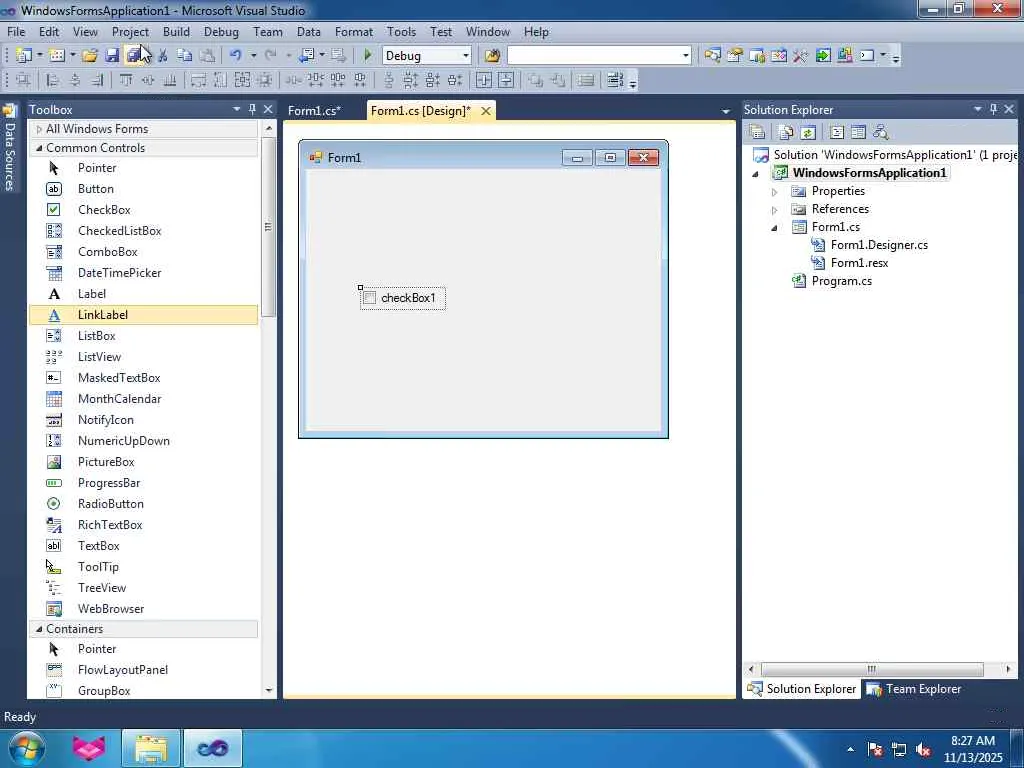1024x768 pixels.
Task: Start debugging with the green play icon
Action: [368, 56]
